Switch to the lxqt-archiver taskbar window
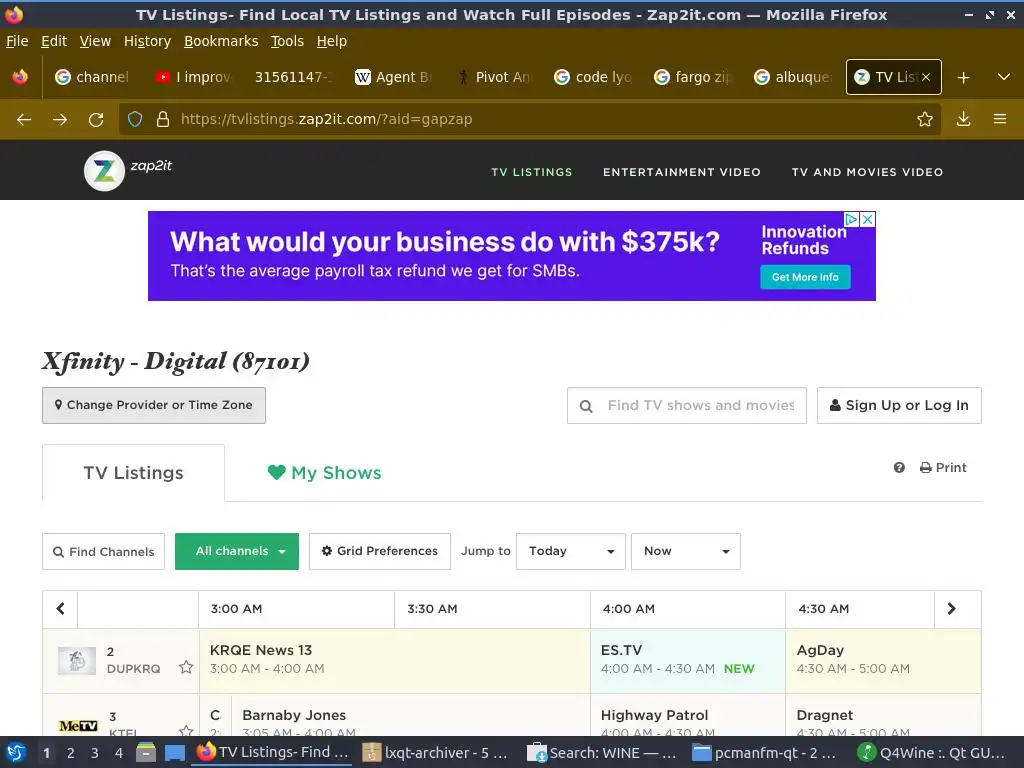Screen dimensions: 1024x768 [x=436, y=753]
